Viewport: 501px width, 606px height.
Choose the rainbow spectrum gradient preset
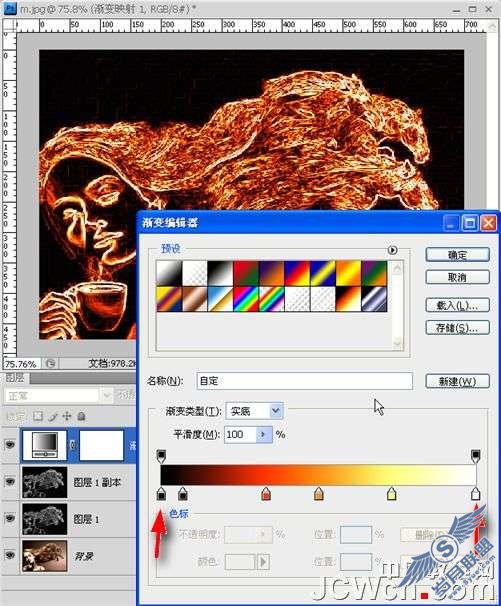pyautogui.click(x=246, y=298)
